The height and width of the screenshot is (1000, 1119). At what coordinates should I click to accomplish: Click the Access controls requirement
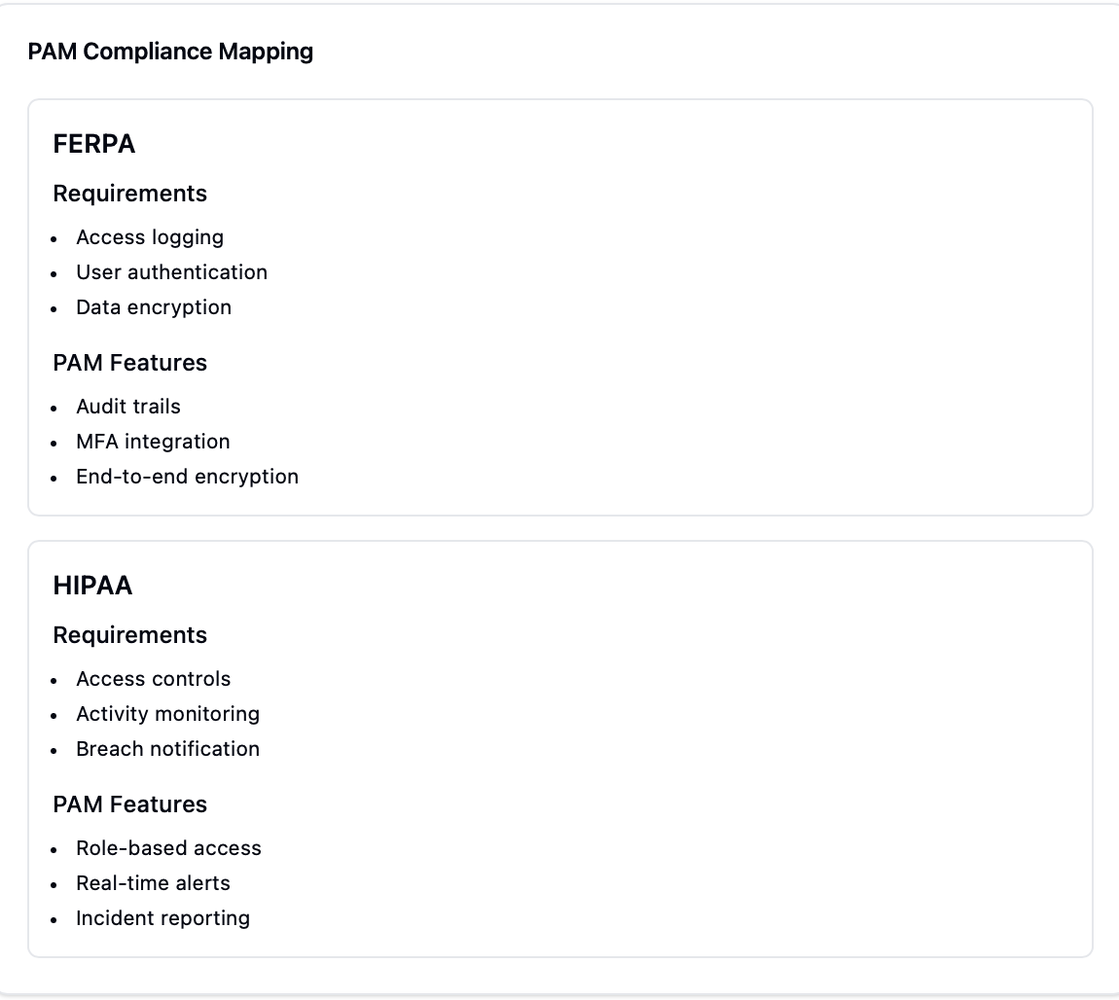153,679
